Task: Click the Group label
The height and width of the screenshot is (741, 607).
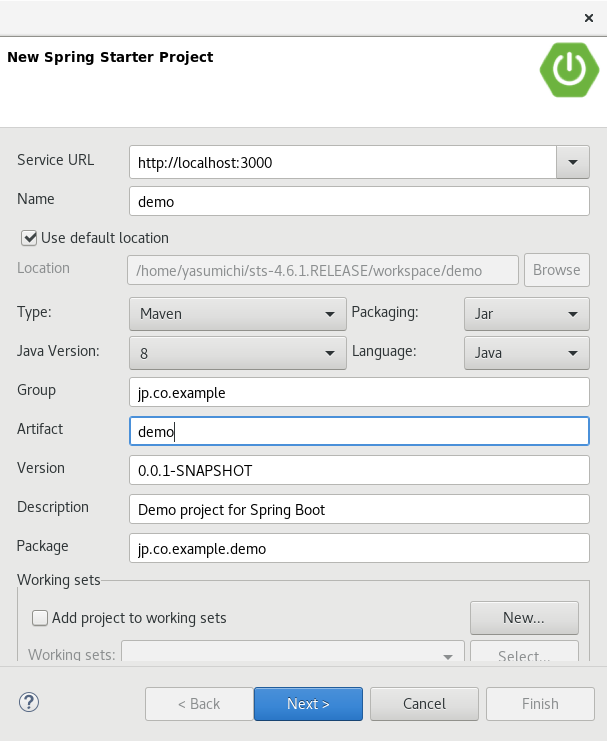Action: (36, 390)
